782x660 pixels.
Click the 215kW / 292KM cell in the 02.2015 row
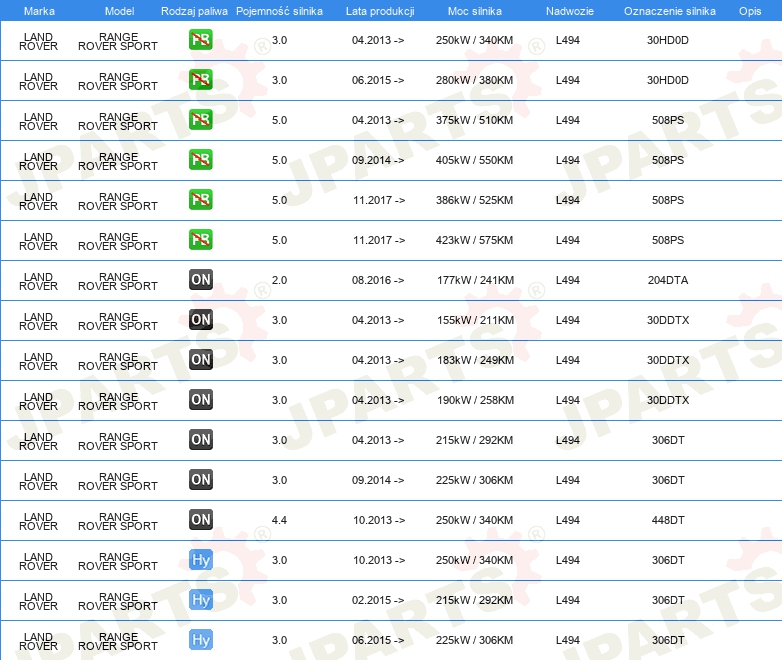[474, 600]
